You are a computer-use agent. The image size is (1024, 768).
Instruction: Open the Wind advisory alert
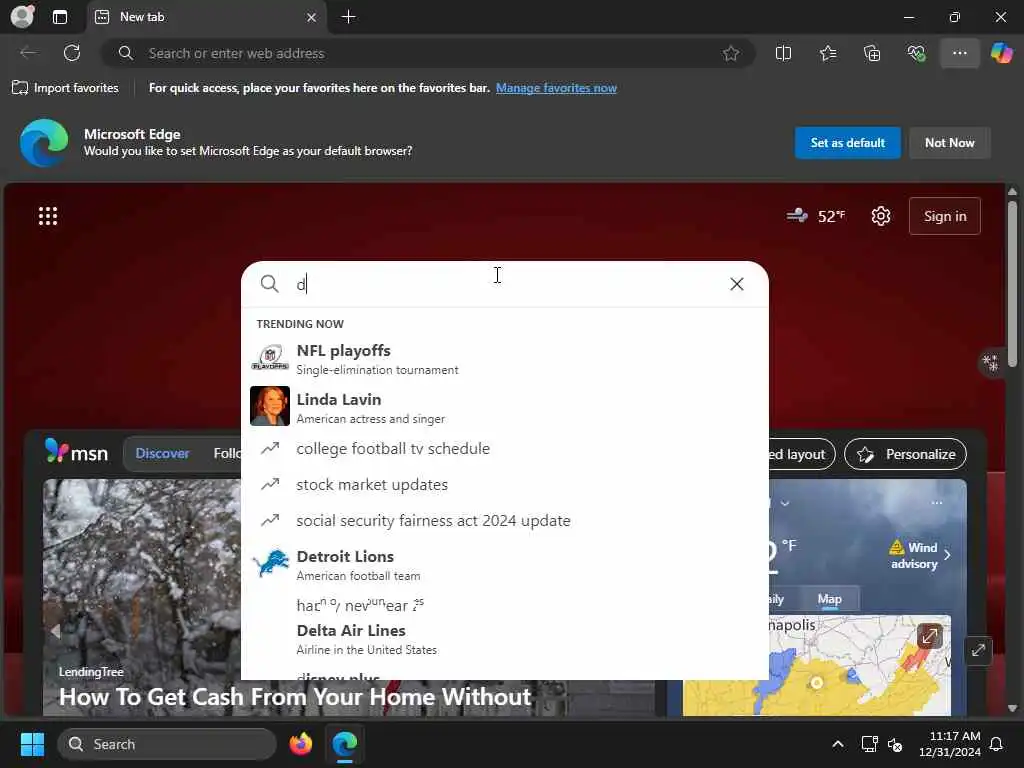[920, 555]
